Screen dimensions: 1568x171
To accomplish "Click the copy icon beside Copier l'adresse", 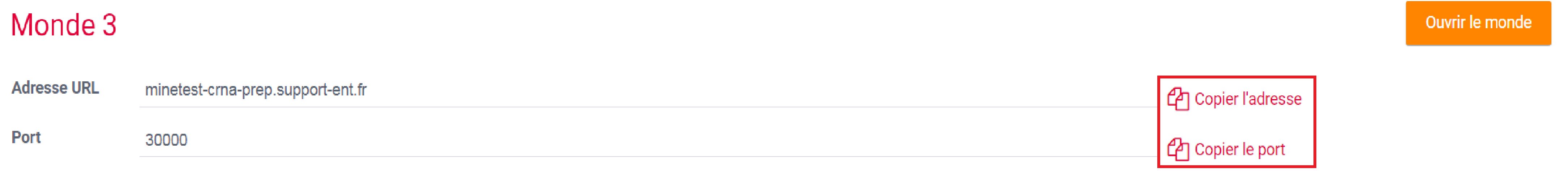I will [1178, 99].
